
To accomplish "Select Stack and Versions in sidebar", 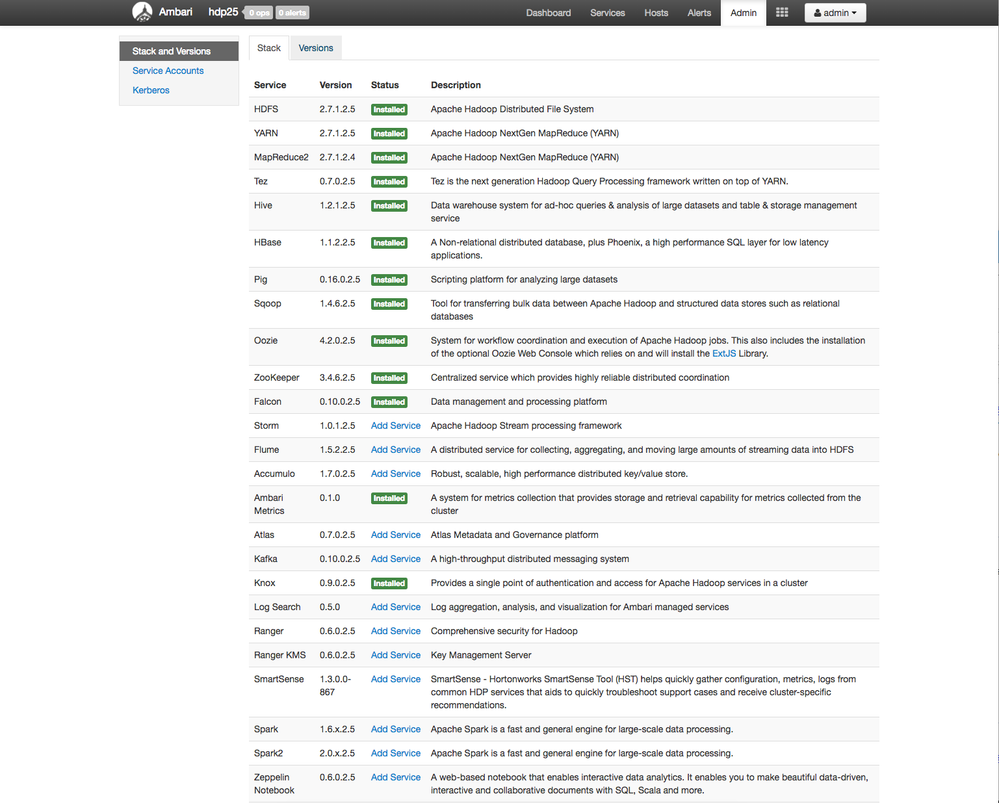I will 179,51.
